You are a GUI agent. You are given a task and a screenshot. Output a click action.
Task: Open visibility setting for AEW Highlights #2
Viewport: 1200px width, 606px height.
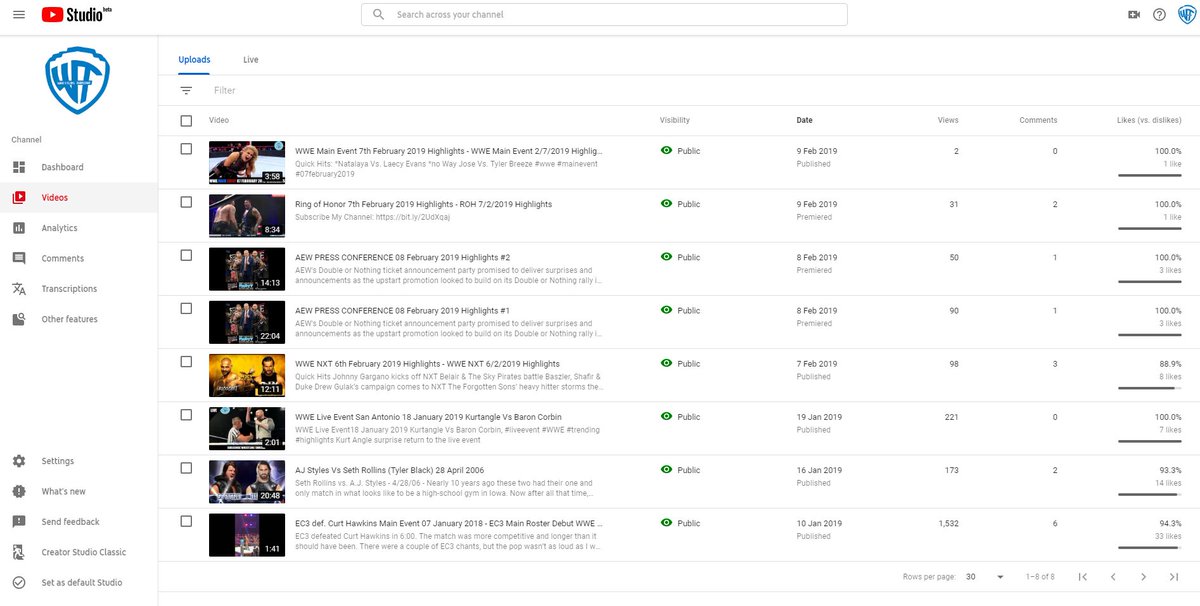pos(681,257)
